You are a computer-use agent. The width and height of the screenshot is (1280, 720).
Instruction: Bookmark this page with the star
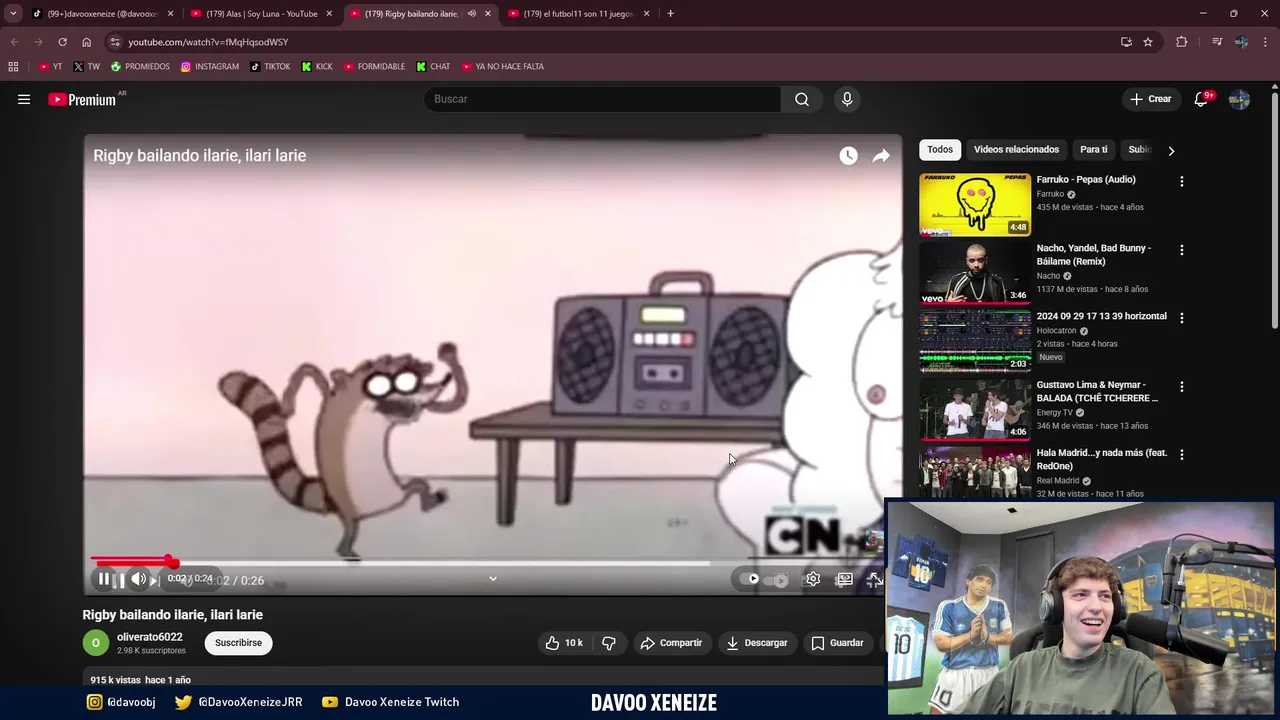(x=1148, y=42)
